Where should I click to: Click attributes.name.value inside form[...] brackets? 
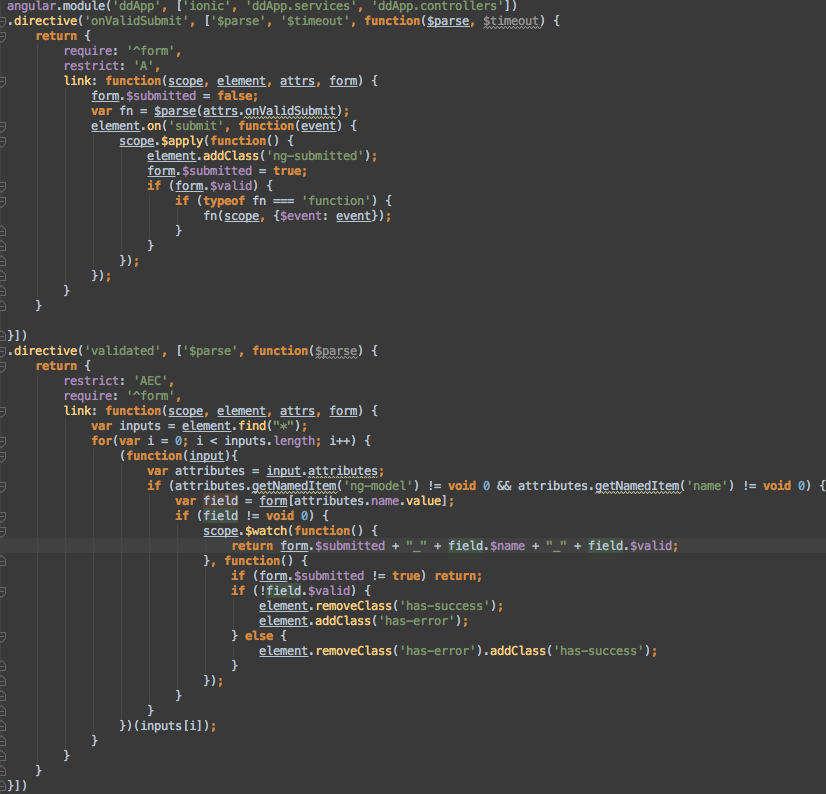pos(367,501)
